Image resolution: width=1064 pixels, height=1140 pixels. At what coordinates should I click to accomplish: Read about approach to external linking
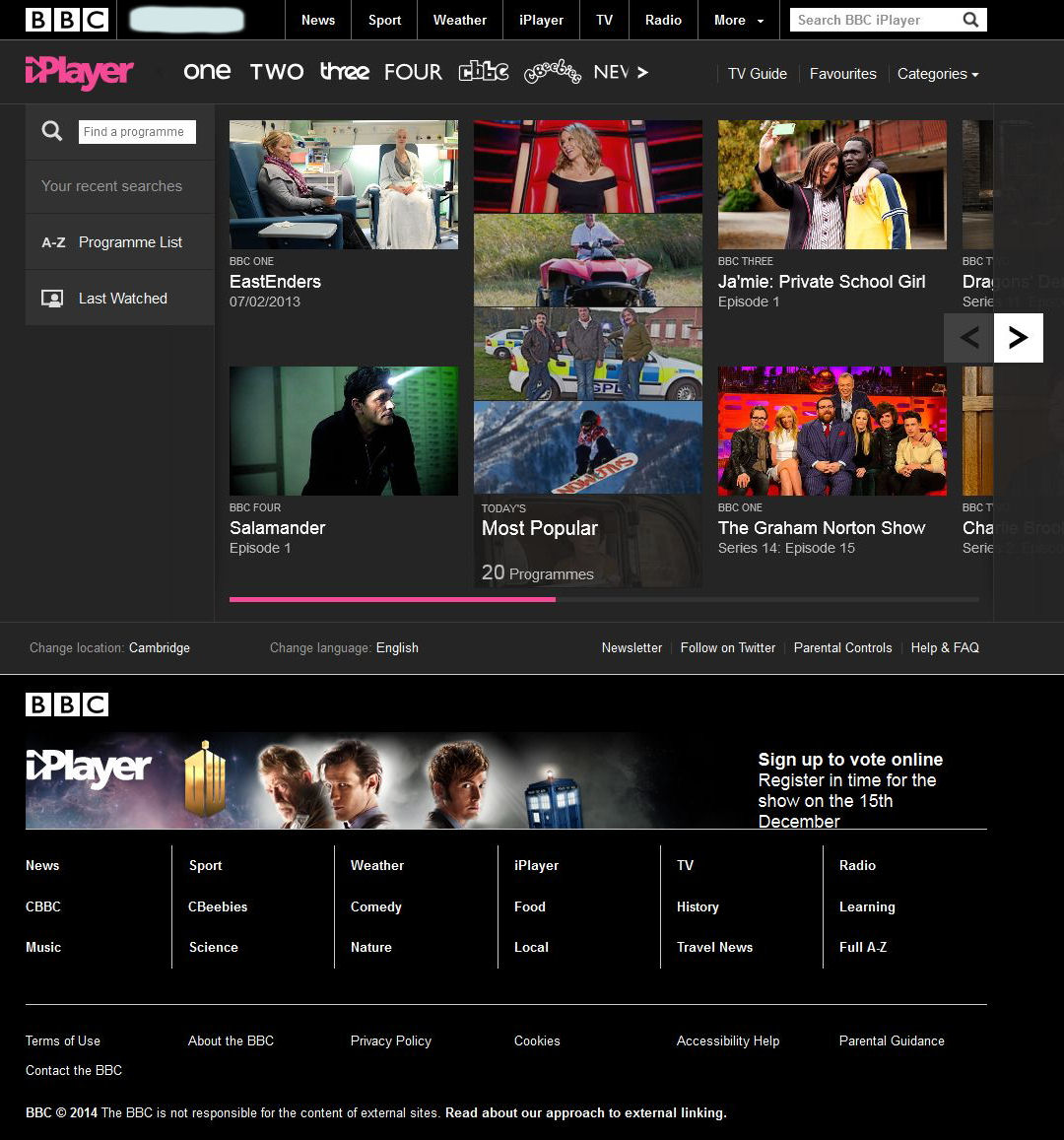(x=586, y=1113)
